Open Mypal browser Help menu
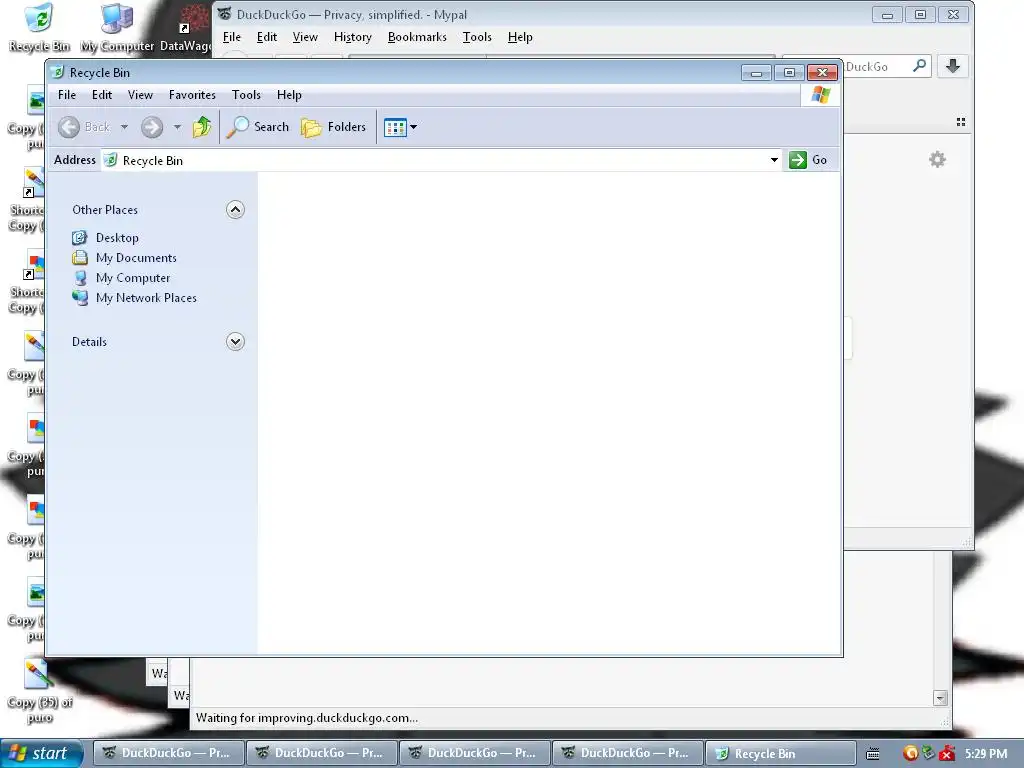This screenshot has height=768, width=1024. click(520, 37)
